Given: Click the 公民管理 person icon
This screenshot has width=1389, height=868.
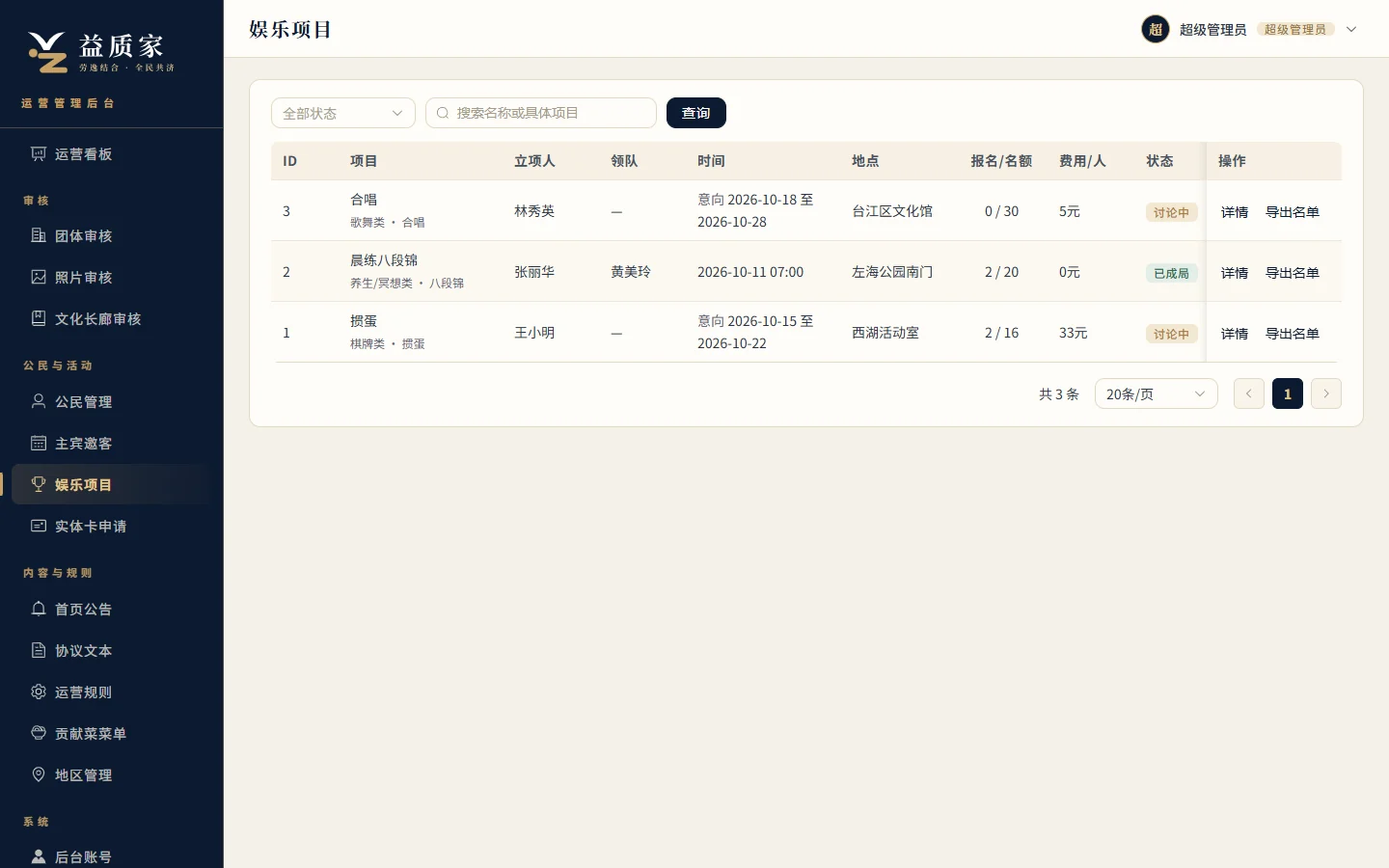Looking at the screenshot, I should (x=39, y=402).
